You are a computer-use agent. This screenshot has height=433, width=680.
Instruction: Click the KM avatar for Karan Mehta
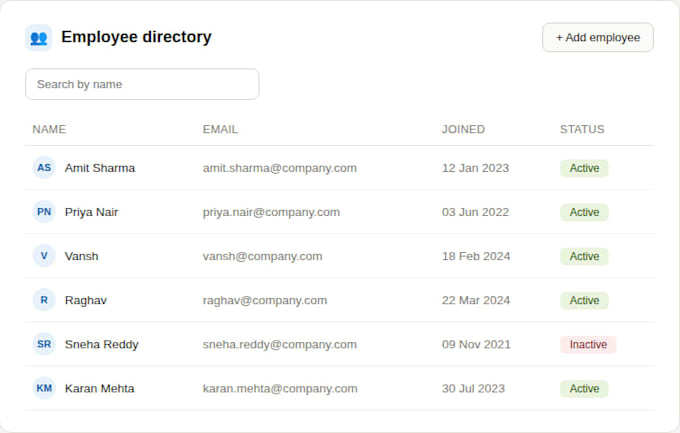pyautogui.click(x=44, y=388)
